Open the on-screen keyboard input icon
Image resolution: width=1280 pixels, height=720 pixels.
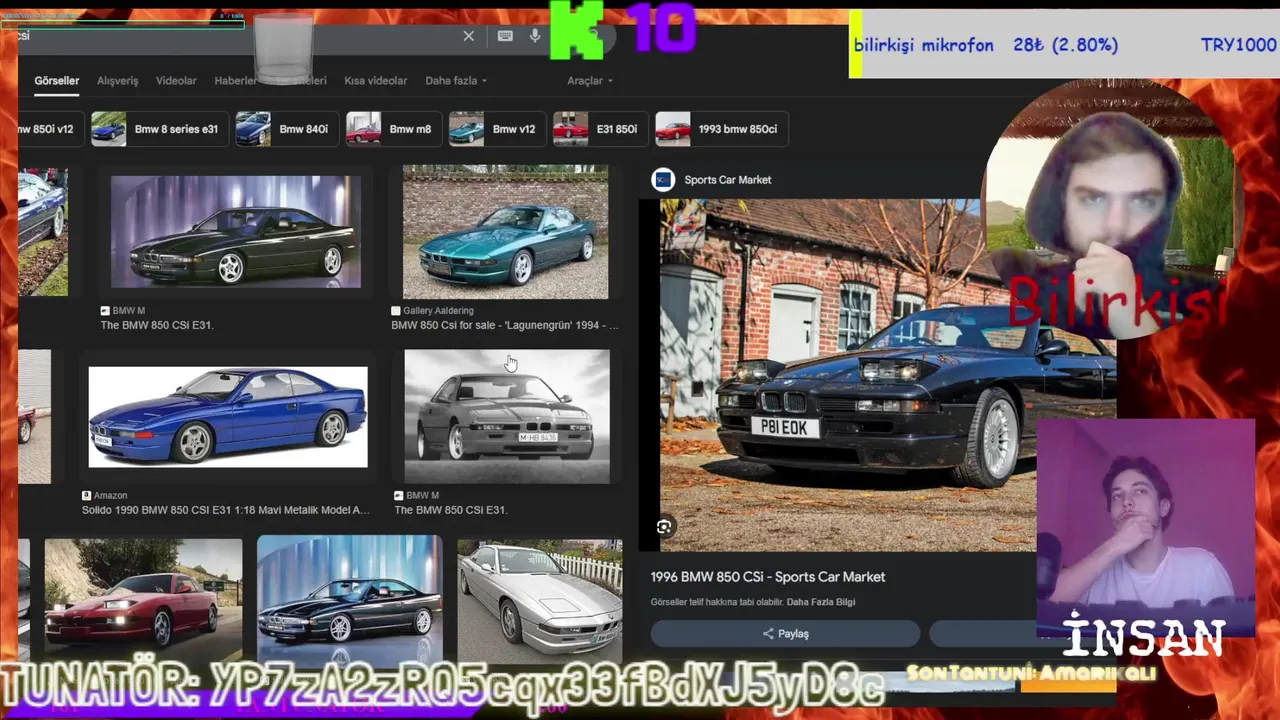pyautogui.click(x=505, y=36)
